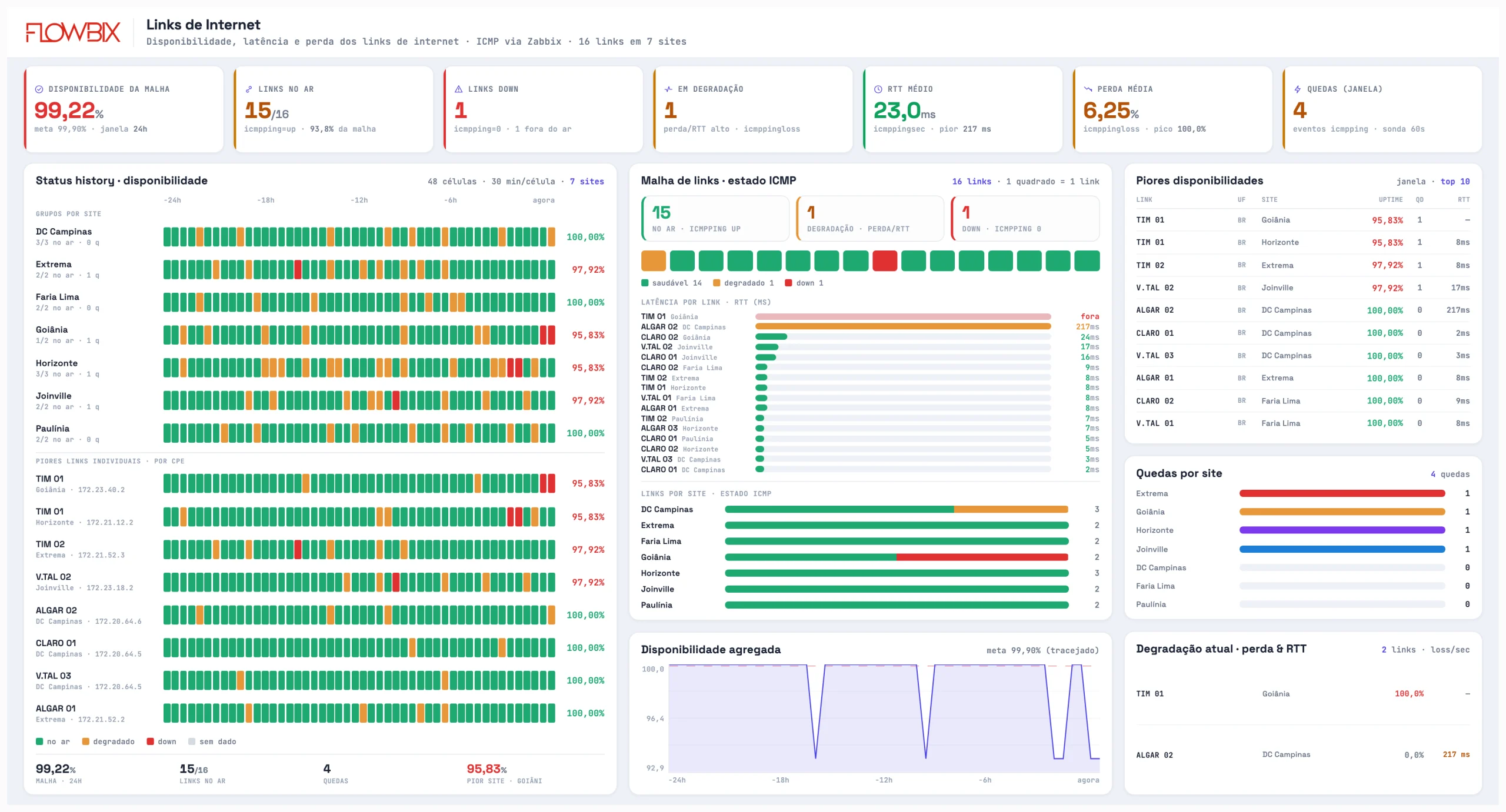
Task: Click the Em Degradação pulse icon
Action: 668,89
